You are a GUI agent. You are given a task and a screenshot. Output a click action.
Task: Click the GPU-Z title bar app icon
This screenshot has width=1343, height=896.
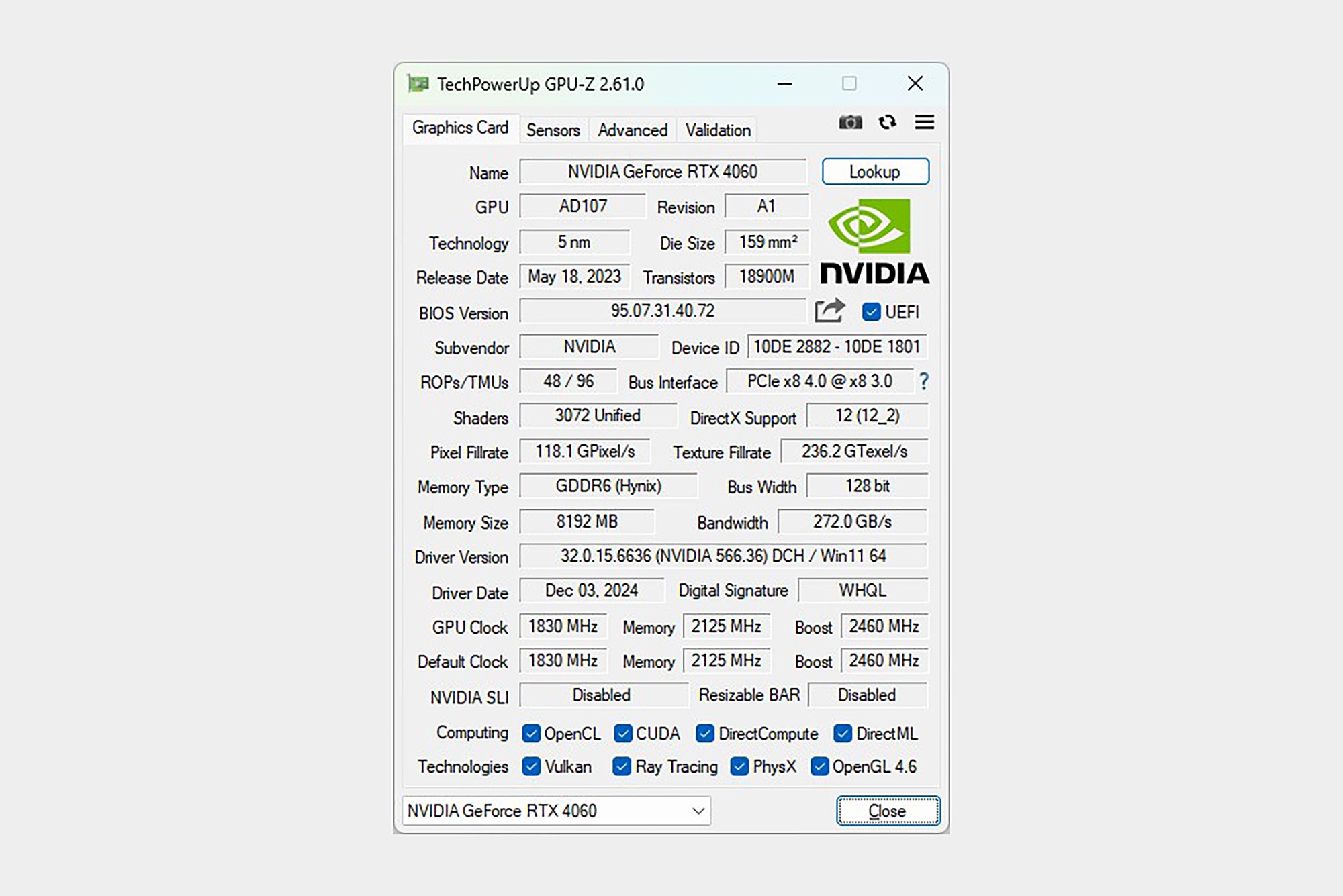pyautogui.click(x=418, y=84)
